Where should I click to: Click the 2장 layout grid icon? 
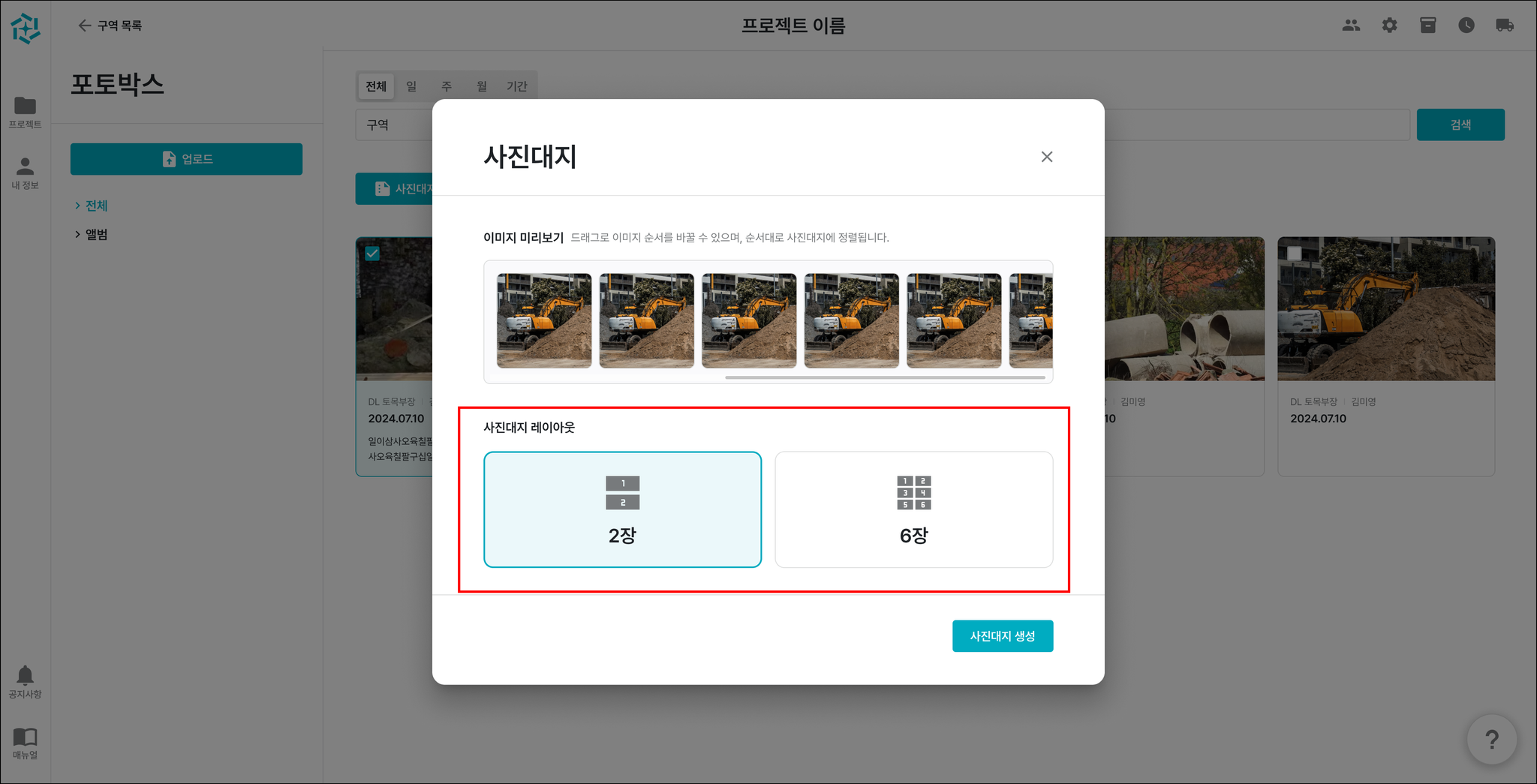point(622,493)
